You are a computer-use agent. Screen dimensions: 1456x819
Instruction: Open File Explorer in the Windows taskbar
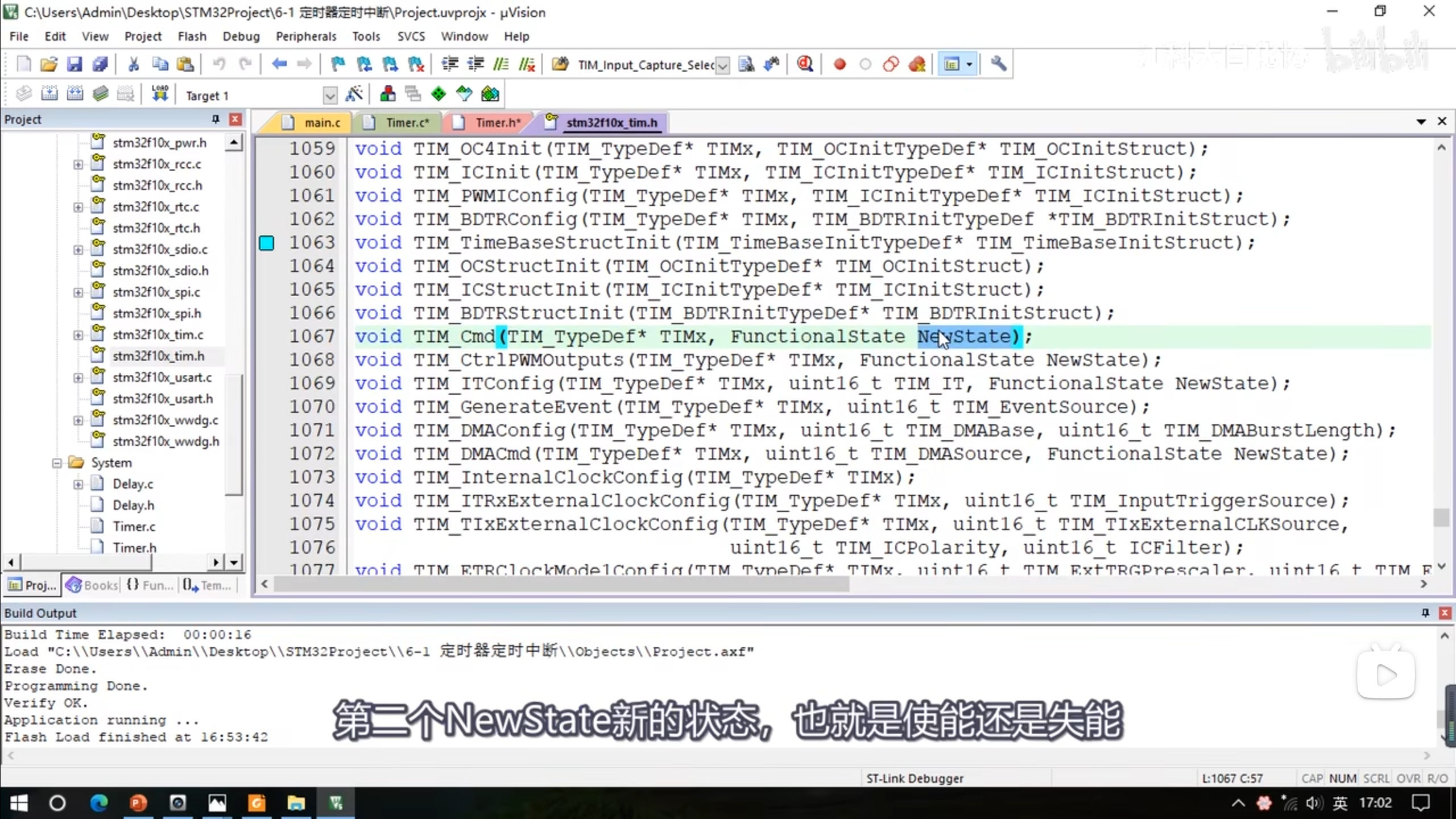tap(296, 803)
